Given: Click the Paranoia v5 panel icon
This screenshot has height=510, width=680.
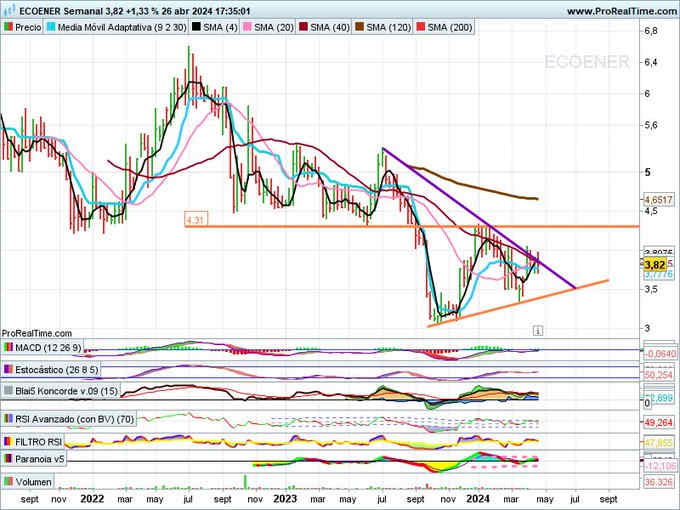Looking at the screenshot, I should click(8, 458).
